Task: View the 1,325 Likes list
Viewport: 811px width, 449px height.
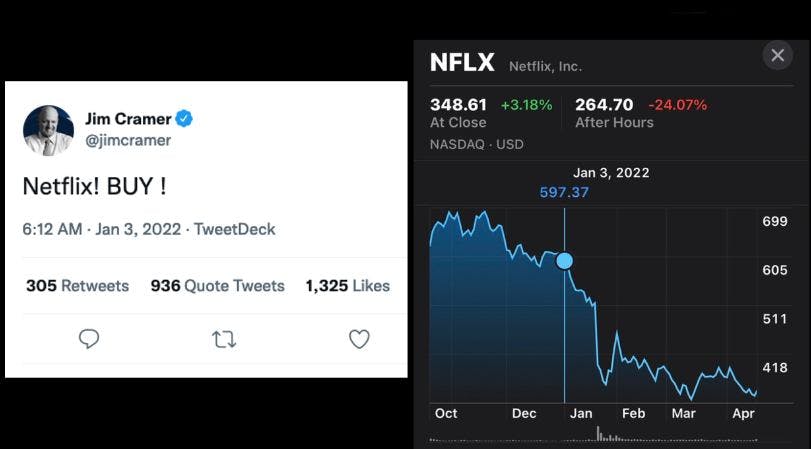Action: click(x=347, y=286)
